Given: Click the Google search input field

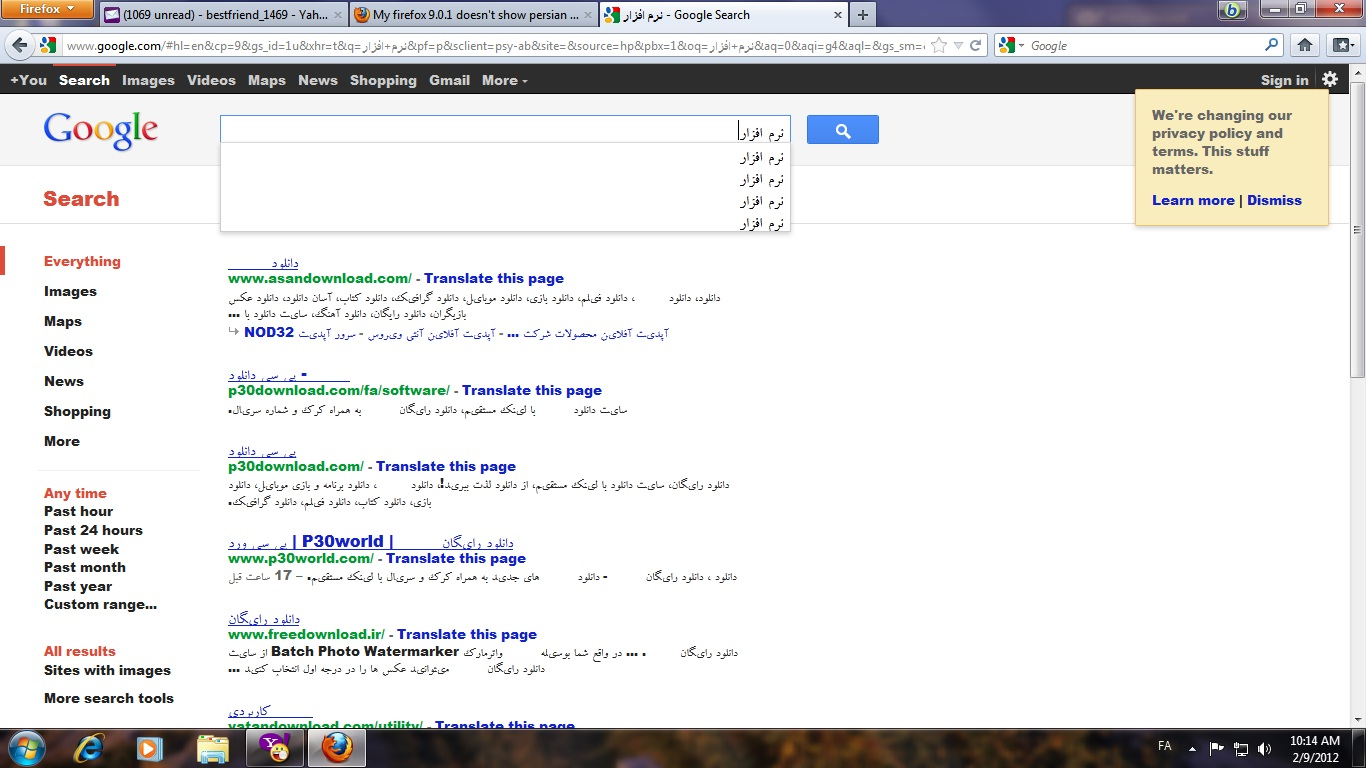Looking at the screenshot, I should pos(505,130).
